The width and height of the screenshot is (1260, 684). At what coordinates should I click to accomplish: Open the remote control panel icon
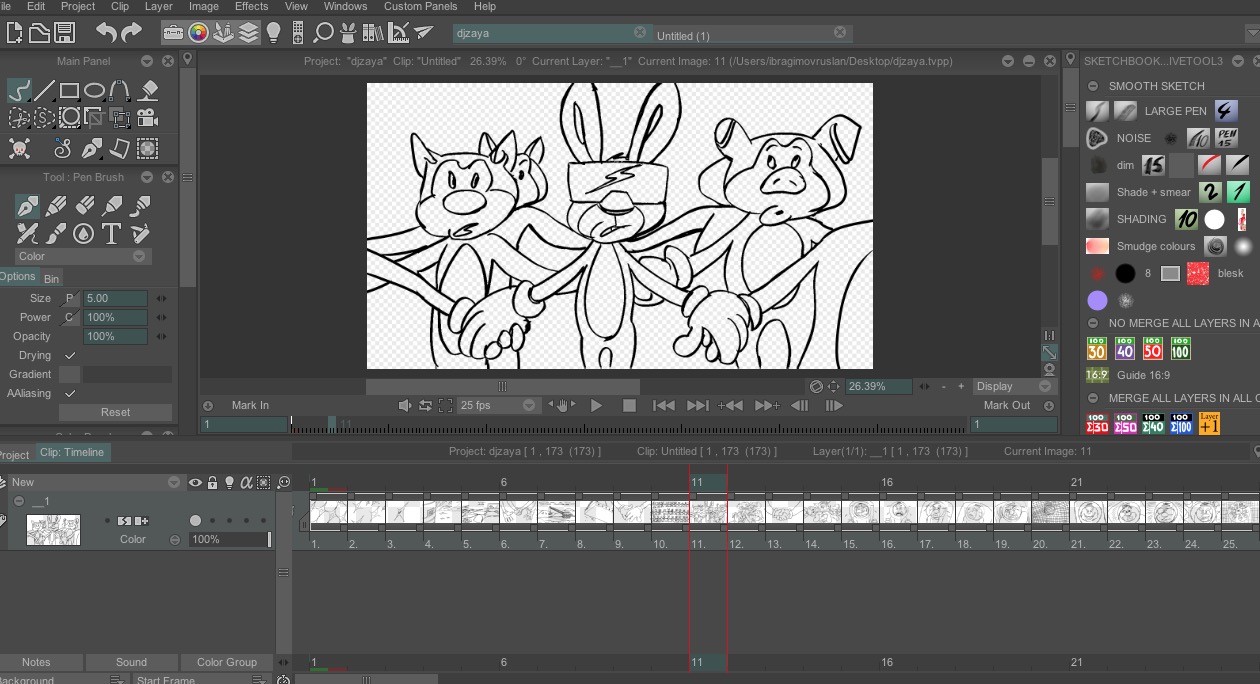(298, 33)
